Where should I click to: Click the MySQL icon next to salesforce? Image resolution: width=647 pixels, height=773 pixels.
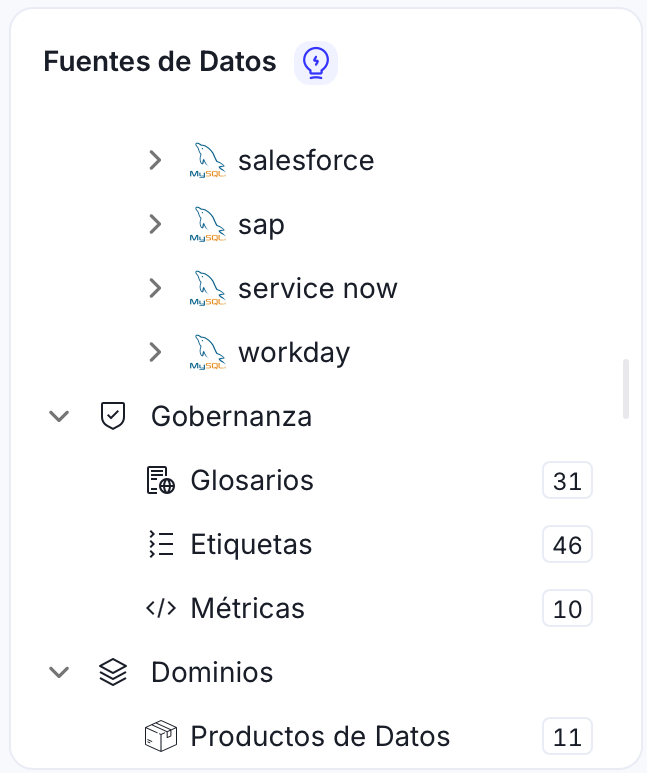(208, 160)
